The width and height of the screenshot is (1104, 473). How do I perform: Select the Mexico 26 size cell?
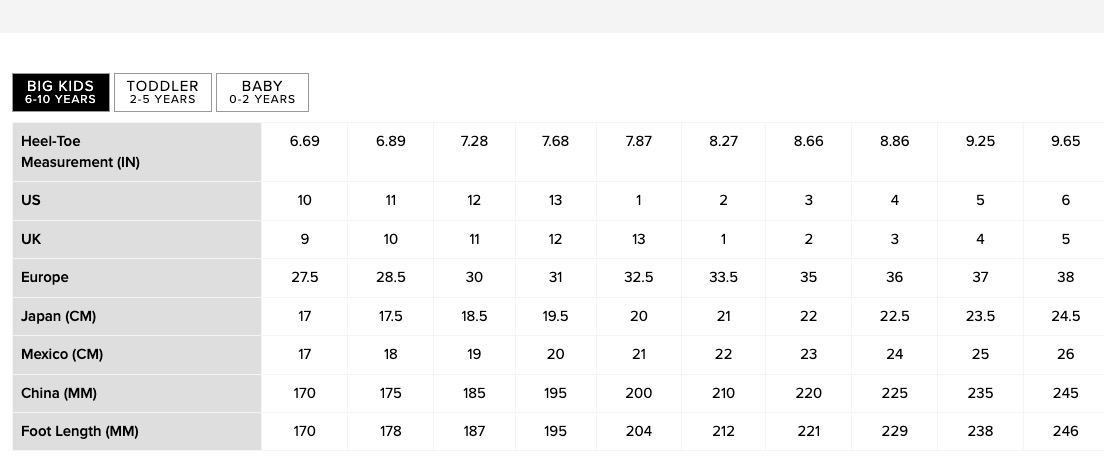[x=1065, y=355]
